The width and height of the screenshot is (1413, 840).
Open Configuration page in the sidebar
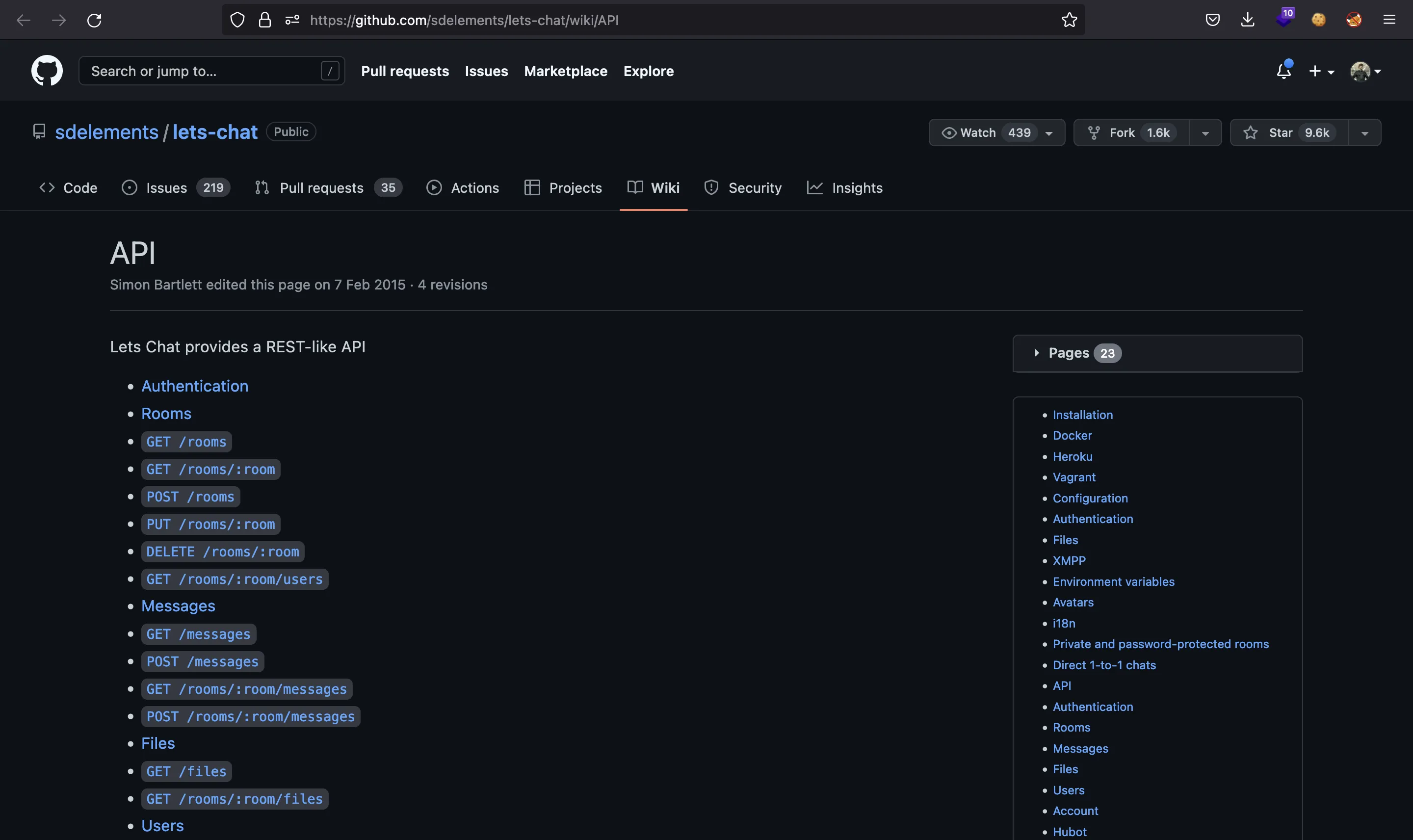click(x=1090, y=498)
